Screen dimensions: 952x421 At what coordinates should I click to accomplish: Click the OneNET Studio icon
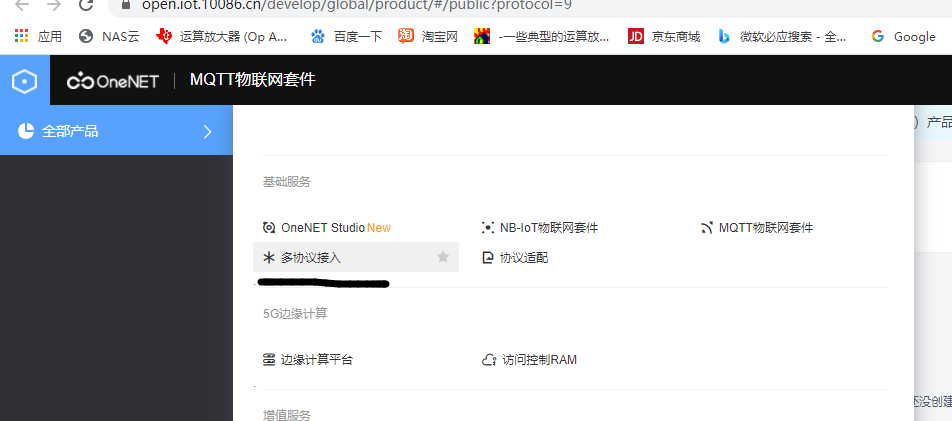(x=269, y=228)
